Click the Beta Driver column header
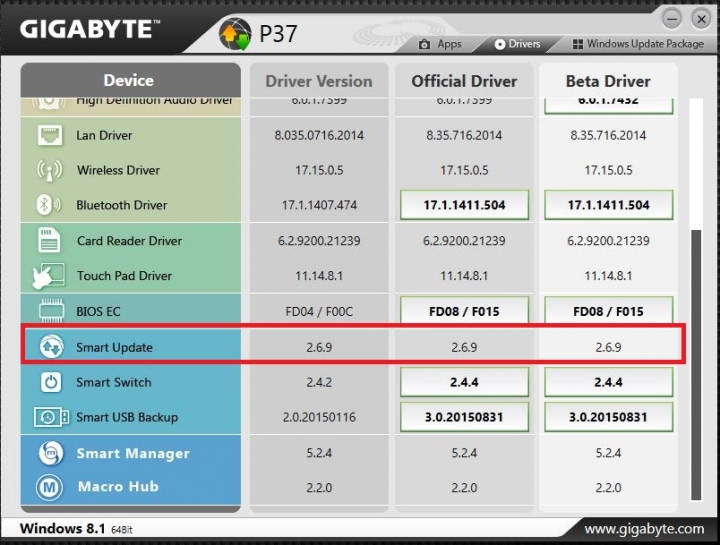Viewport: 720px width, 545px height. 608,81
